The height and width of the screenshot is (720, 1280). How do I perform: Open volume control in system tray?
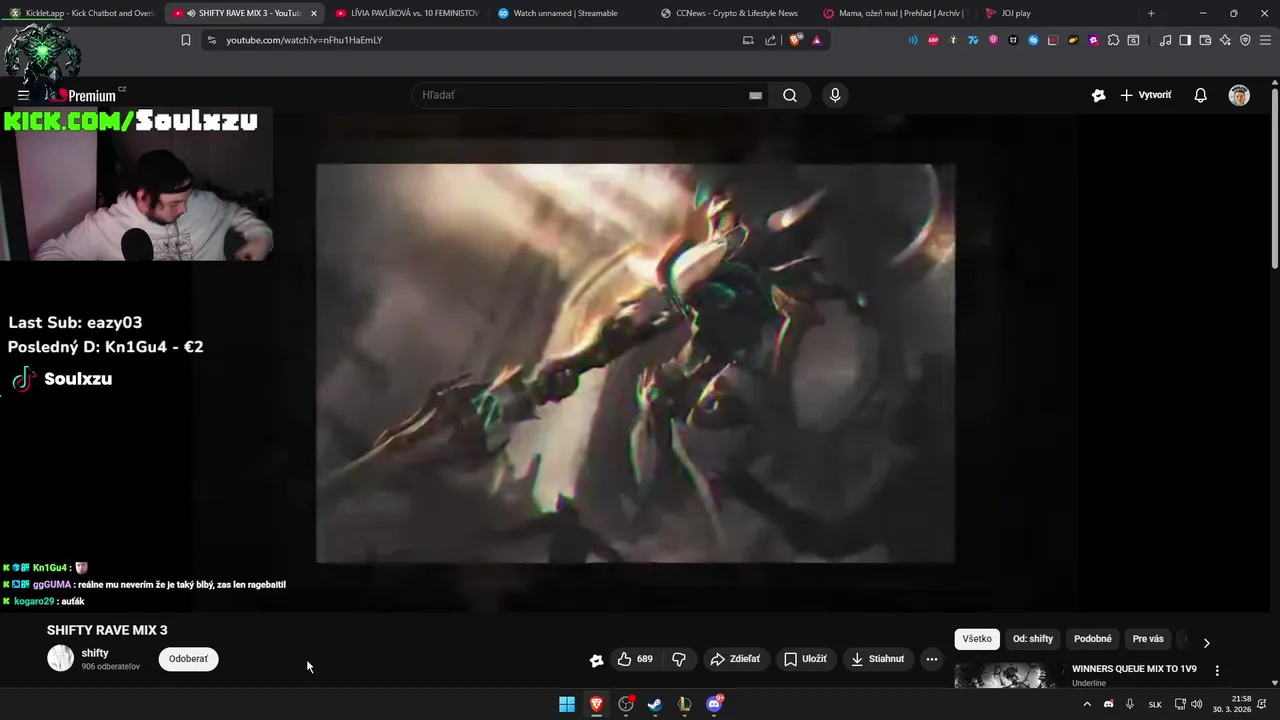pyautogui.click(x=1196, y=704)
